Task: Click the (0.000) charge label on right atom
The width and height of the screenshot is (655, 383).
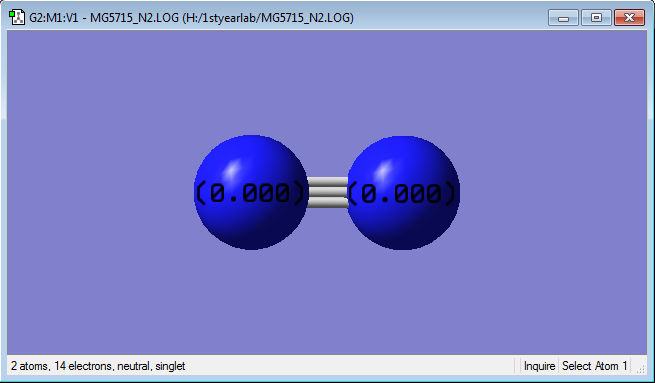Action: pos(402,193)
